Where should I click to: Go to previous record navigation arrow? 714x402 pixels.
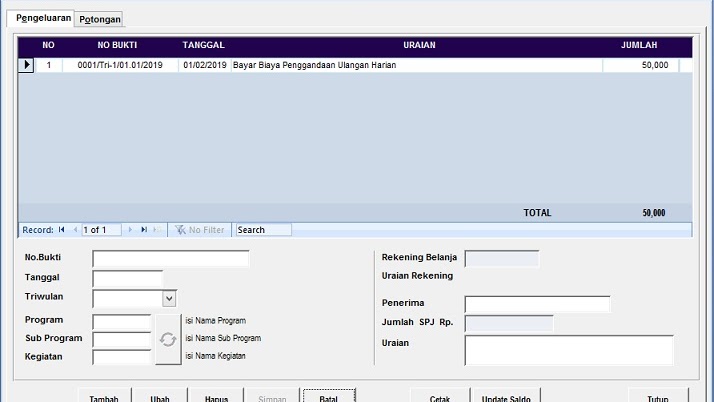click(75, 230)
